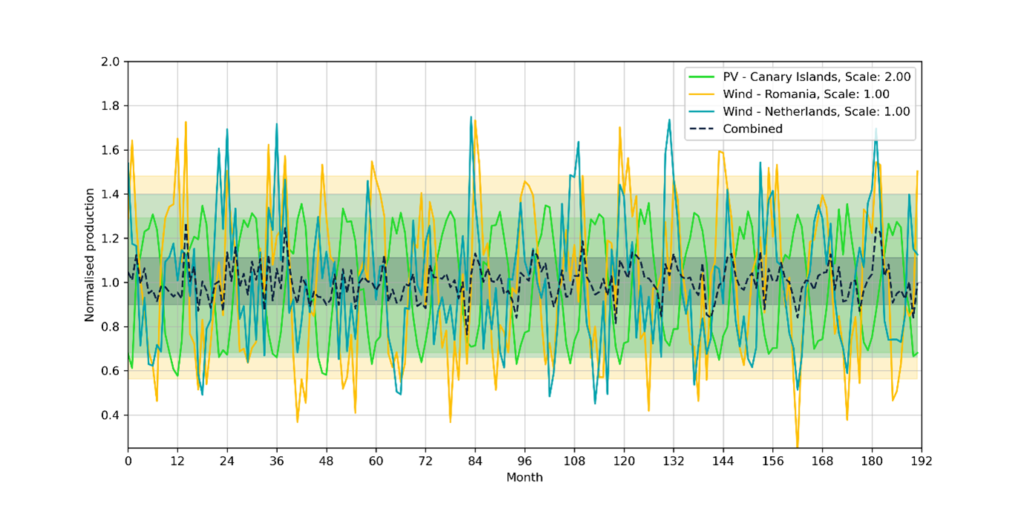Click the x-axis tick label 48

[x=326, y=462]
